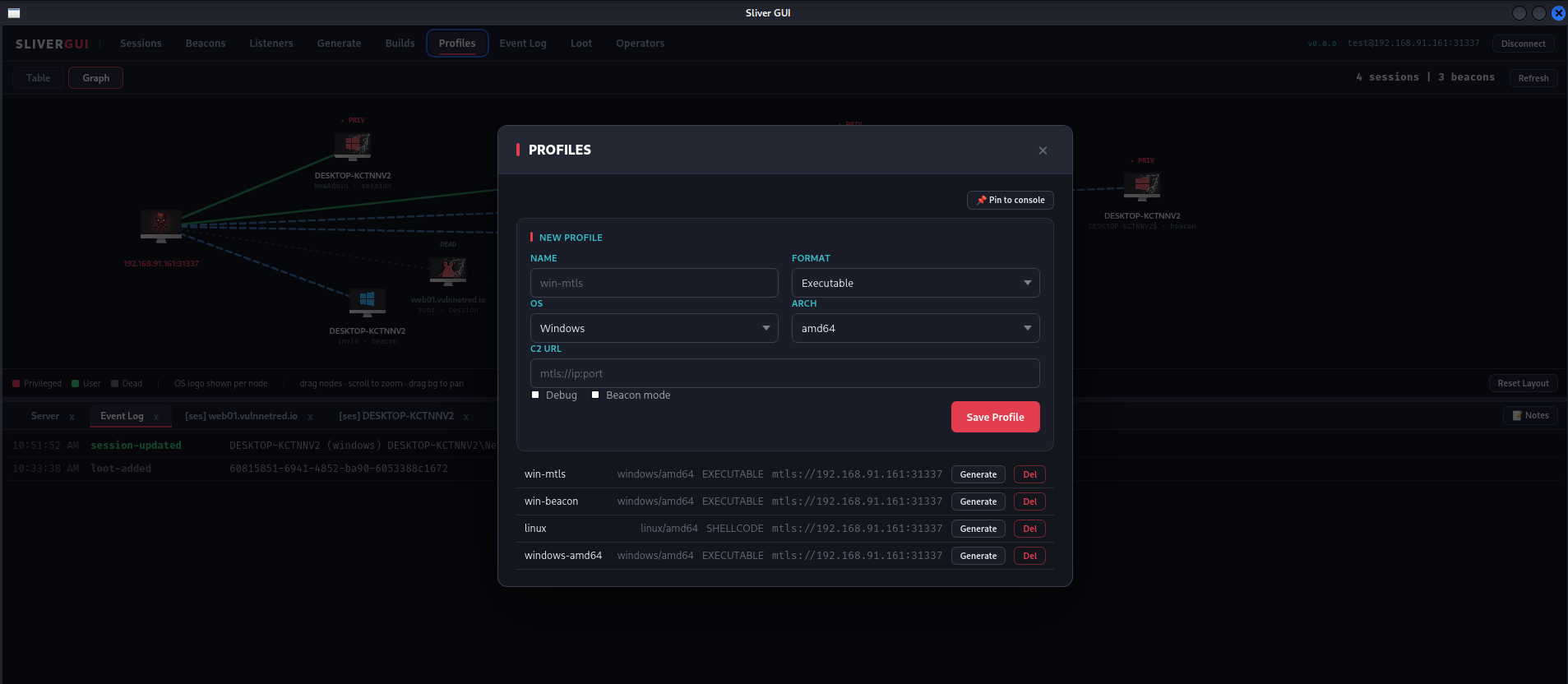The height and width of the screenshot is (684, 1568).
Task: Click the Refresh button
Action: click(x=1533, y=78)
